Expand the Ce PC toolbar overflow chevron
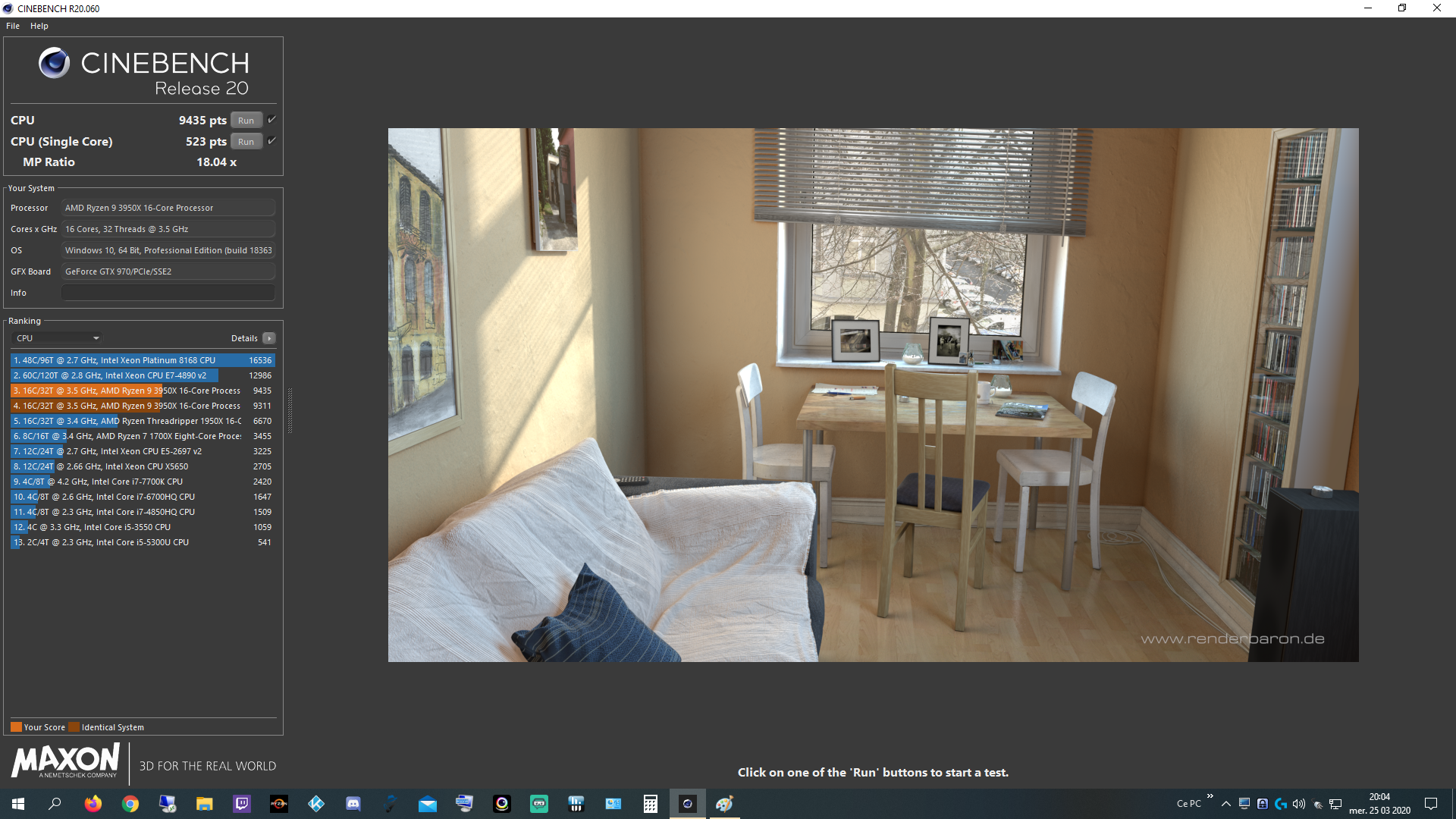This screenshot has height=819, width=1456. tap(1210, 796)
